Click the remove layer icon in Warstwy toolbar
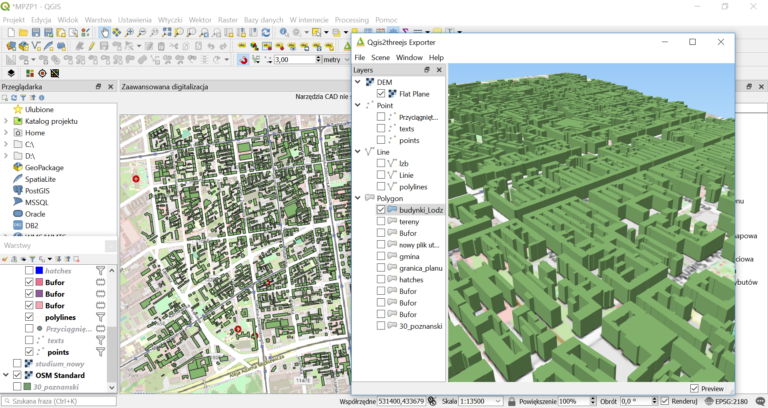Image resolution: width=768 pixels, height=408 pixels. coord(76,259)
